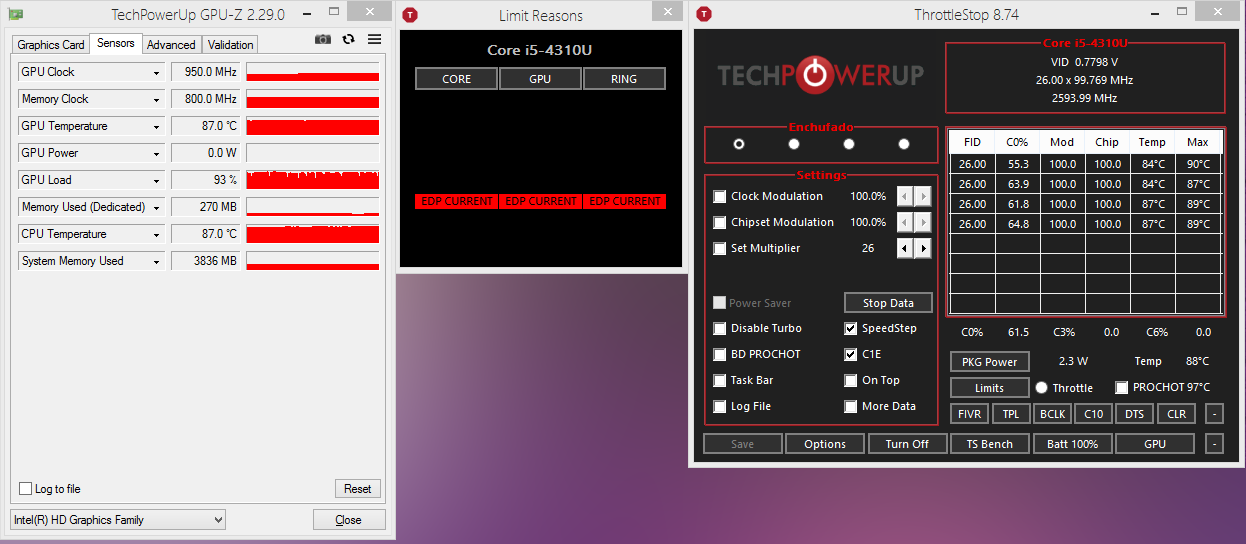
Task: Go to Validation tab
Action: click(x=231, y=45)
